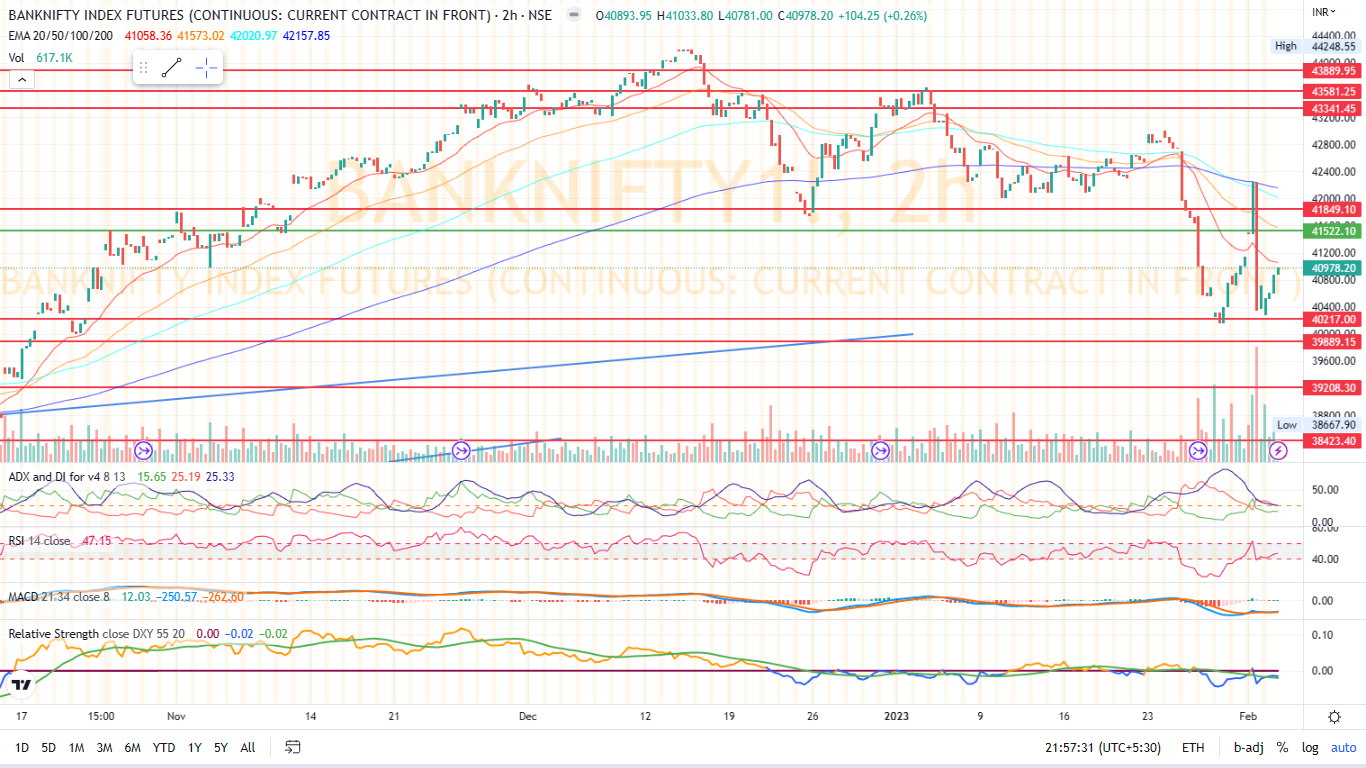The image size is (1366, 768).
Task: Select the EMA 20/50/100/200 indicator legend
Action: pyautogui.click(x=60, y=35)
